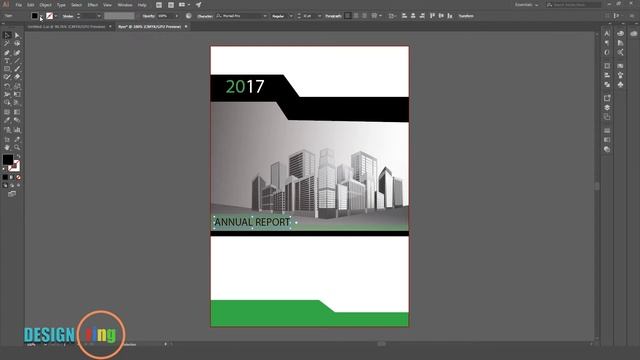Screen dimensions: 640x360
Task: Click vertical align bottom icon
Action: [450, 16]
